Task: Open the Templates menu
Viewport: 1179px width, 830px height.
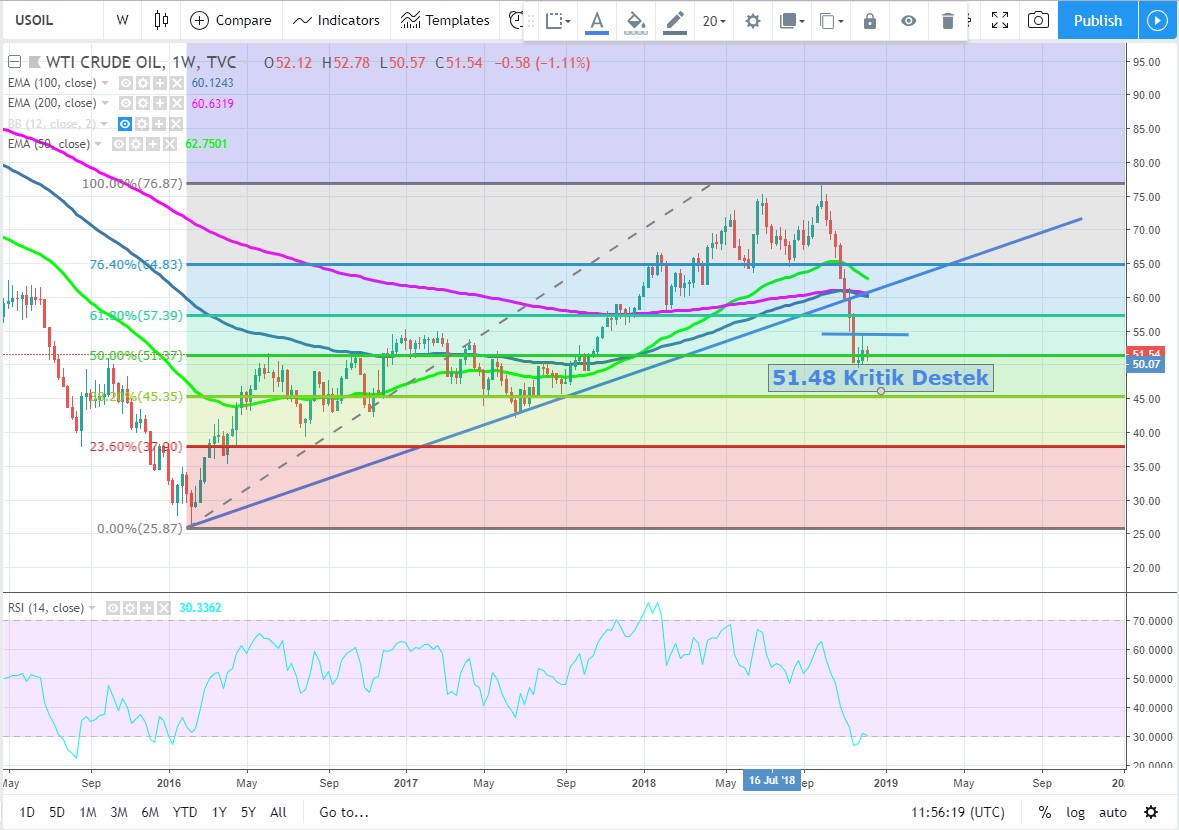Action: coord(445,20)
